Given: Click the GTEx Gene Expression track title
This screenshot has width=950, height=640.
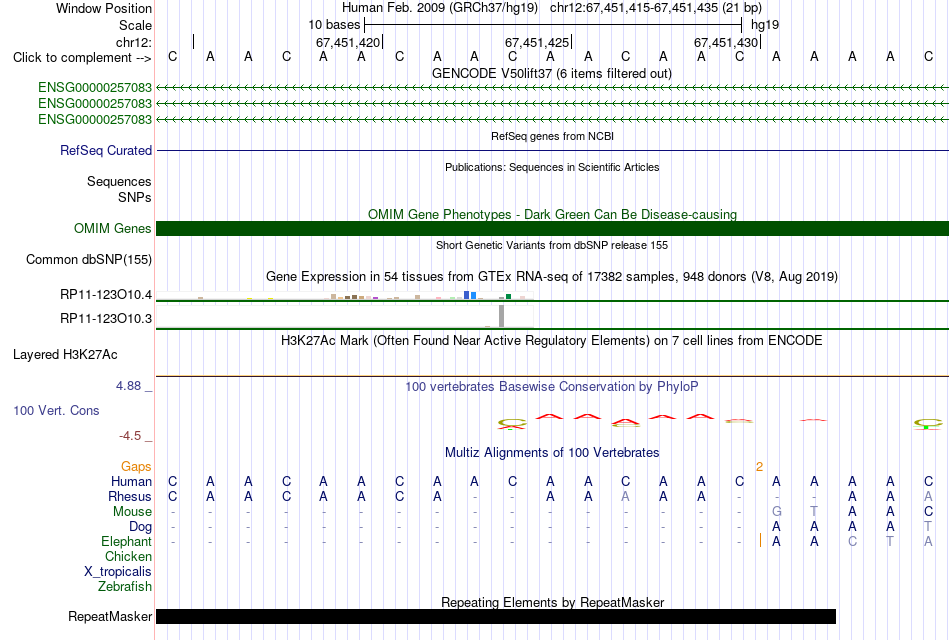Looking at the screenshot, I should (x=552, y=276).
